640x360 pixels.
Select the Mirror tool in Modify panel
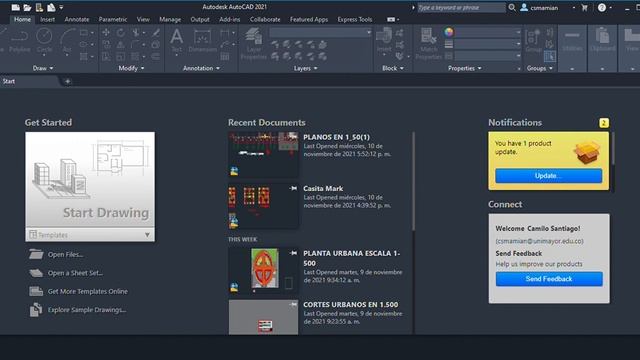pos(121,44)
